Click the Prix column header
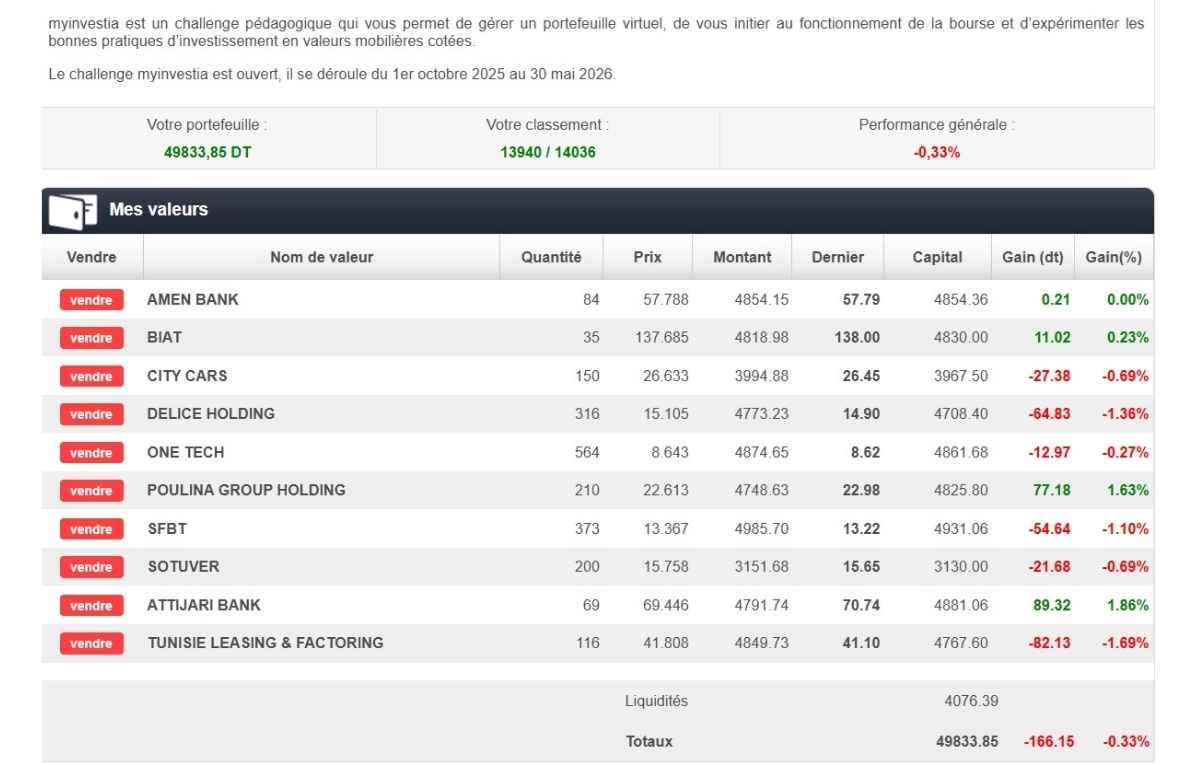The image size is (1200, 765). pyautogui.click(x=646, y=257)
